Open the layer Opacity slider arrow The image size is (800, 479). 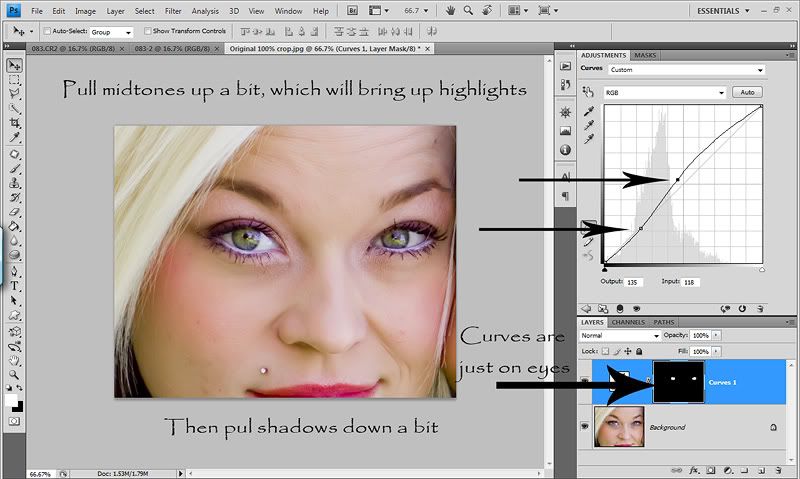tap(716, 335)
